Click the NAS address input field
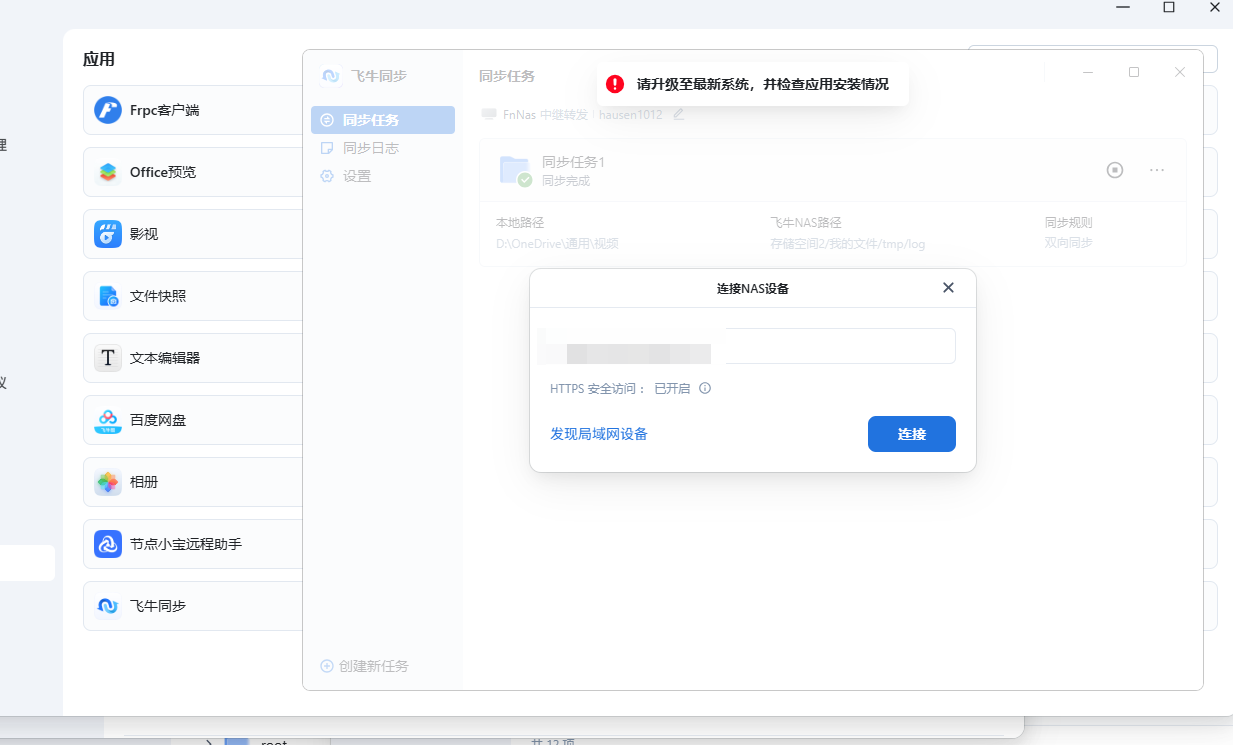1233x745 pixels. tap(753, 346)
